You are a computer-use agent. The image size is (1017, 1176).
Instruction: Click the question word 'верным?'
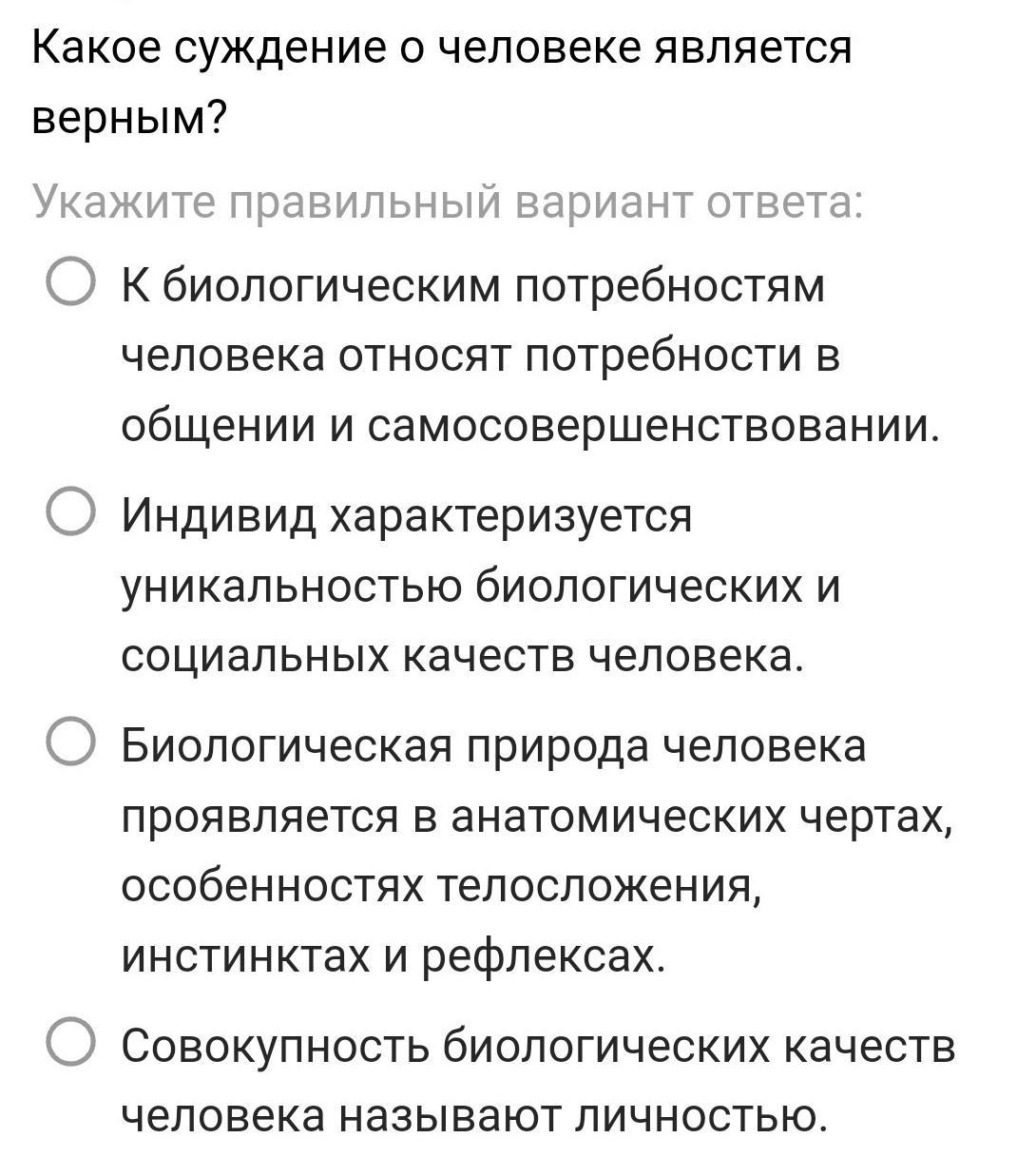[x=128, y=117]
